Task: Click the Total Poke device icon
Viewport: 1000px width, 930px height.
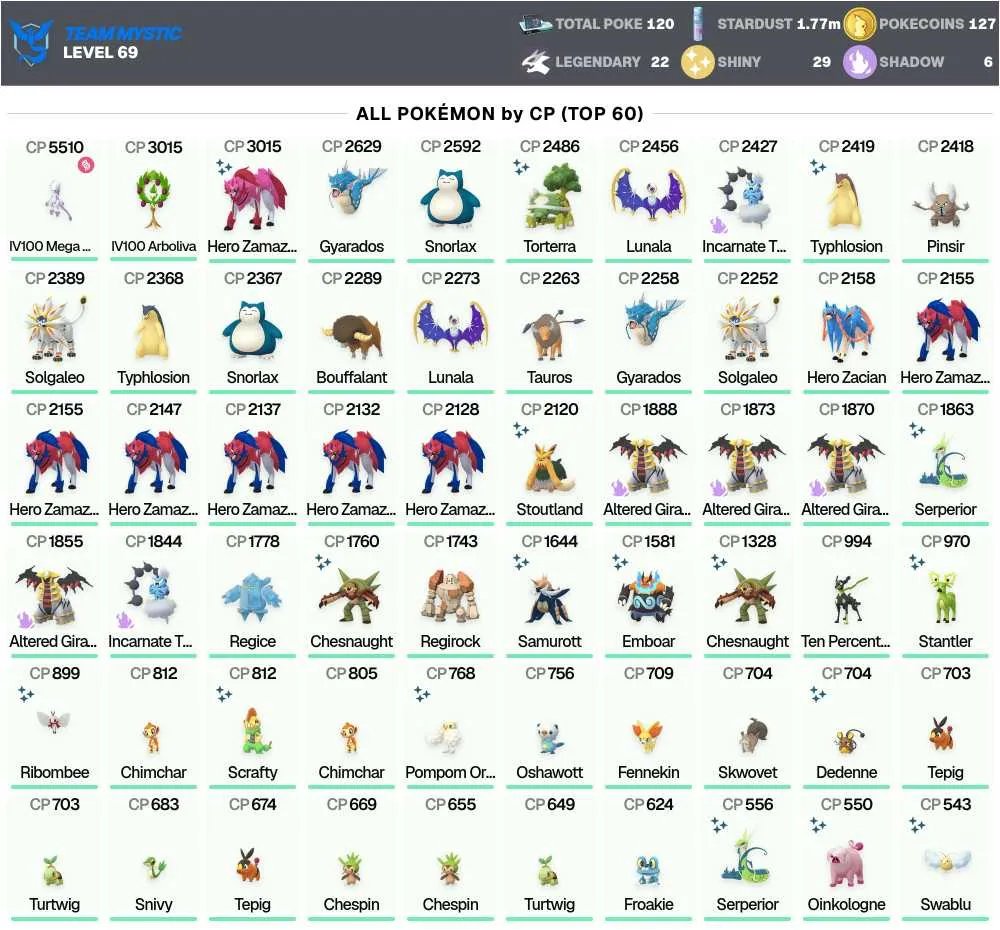Action: pos(534,24)
